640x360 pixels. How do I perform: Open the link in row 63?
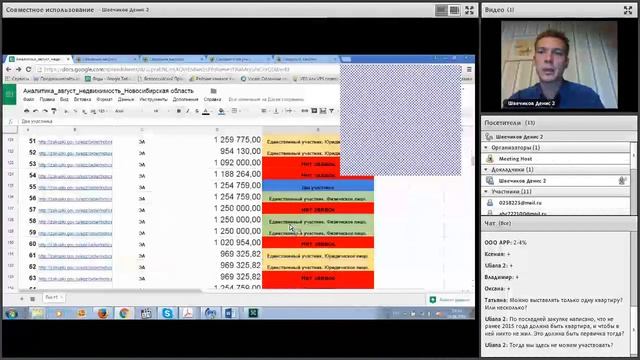[75, 279]
